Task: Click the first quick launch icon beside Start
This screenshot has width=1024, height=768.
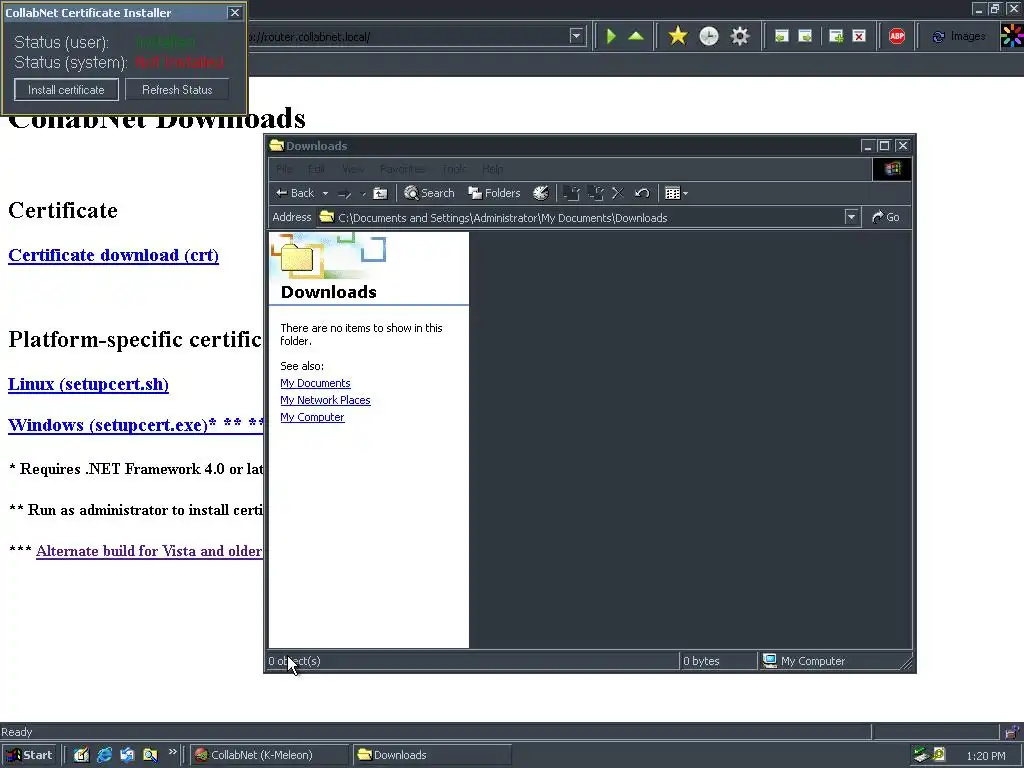Action: [x=81, y=755]
